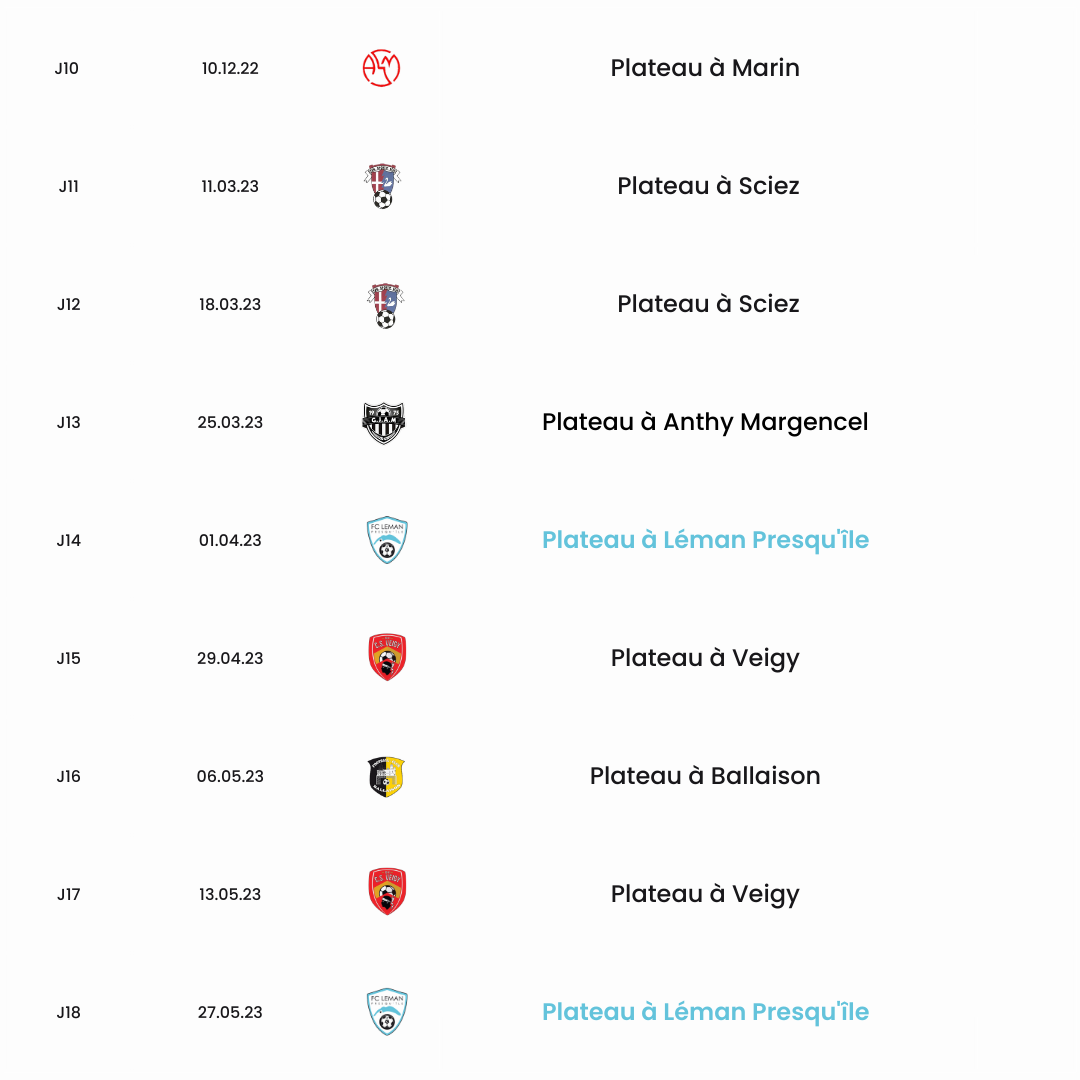
Task: Click the black Anthy Margencel shield logo
Action: pos(384,423)
